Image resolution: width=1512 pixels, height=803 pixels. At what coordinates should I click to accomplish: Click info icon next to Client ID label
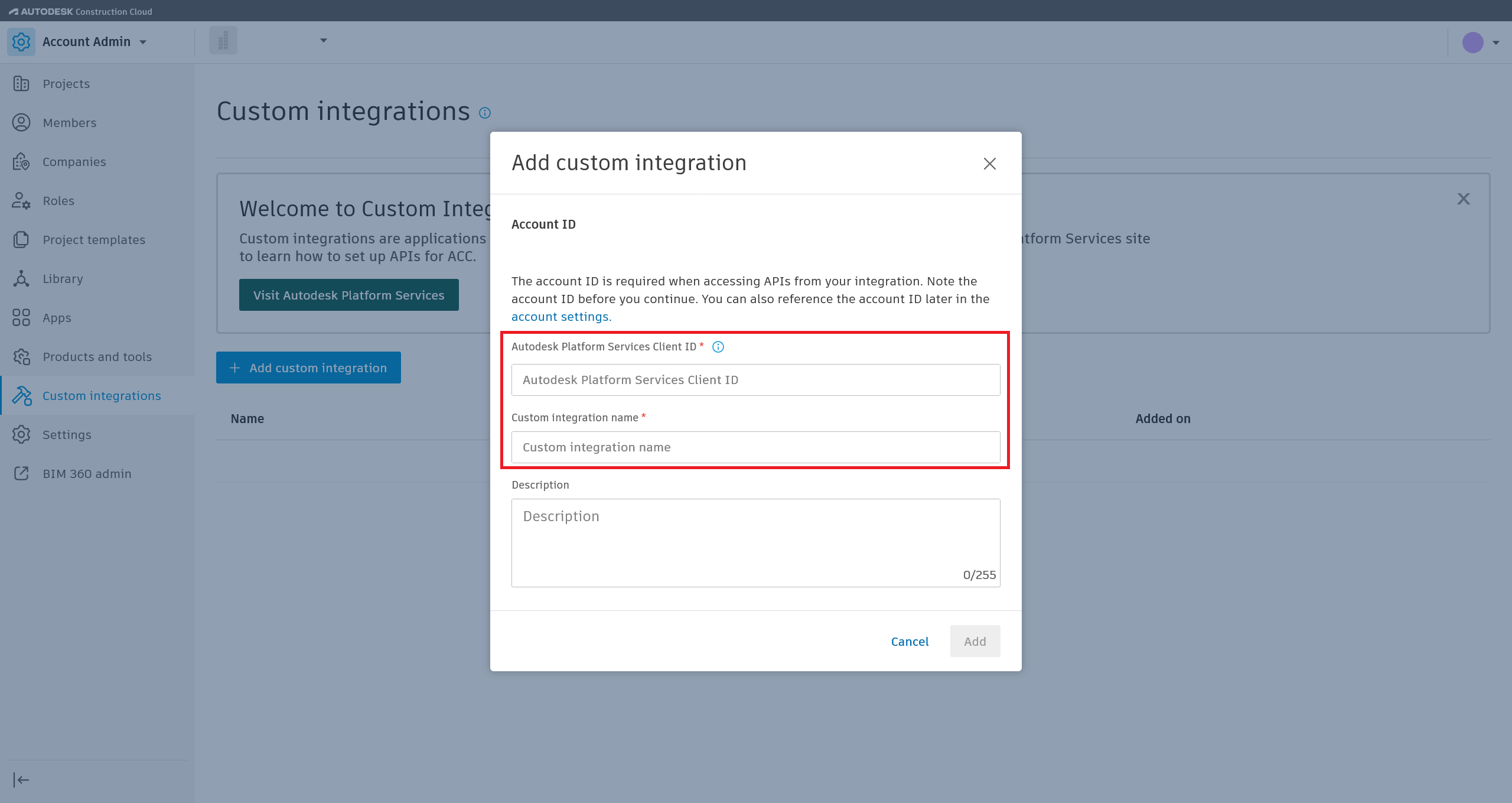coord(718,347)
